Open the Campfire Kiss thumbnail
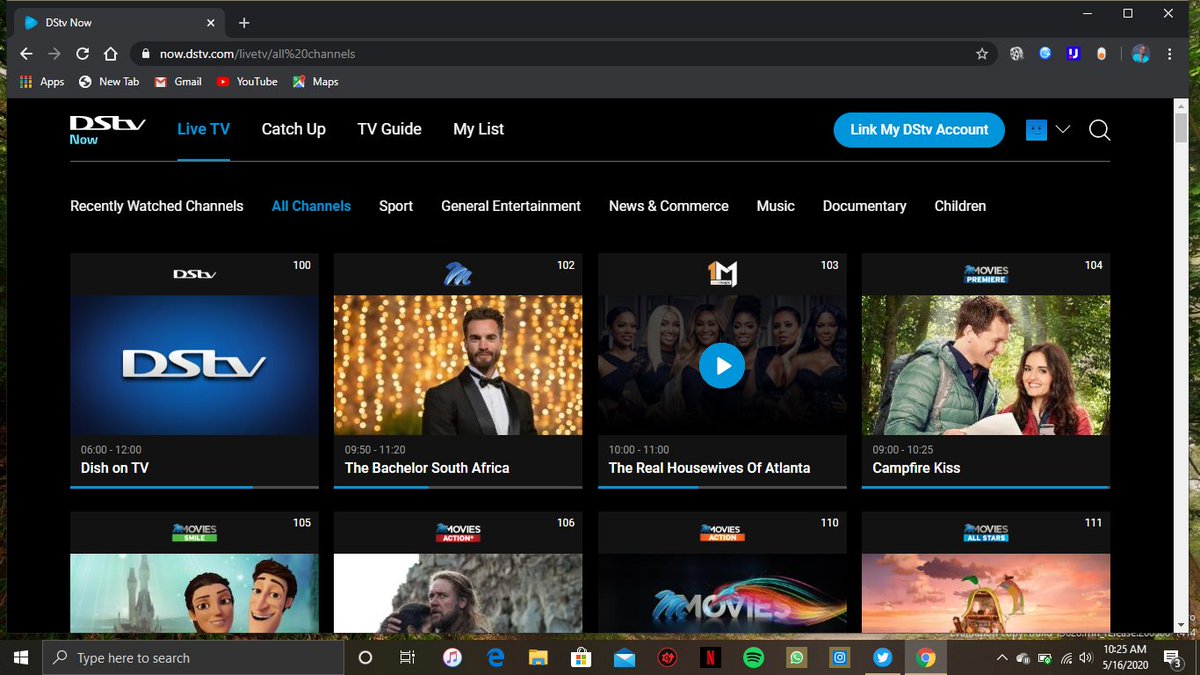The image size is (1200, 675). (986, 365)
